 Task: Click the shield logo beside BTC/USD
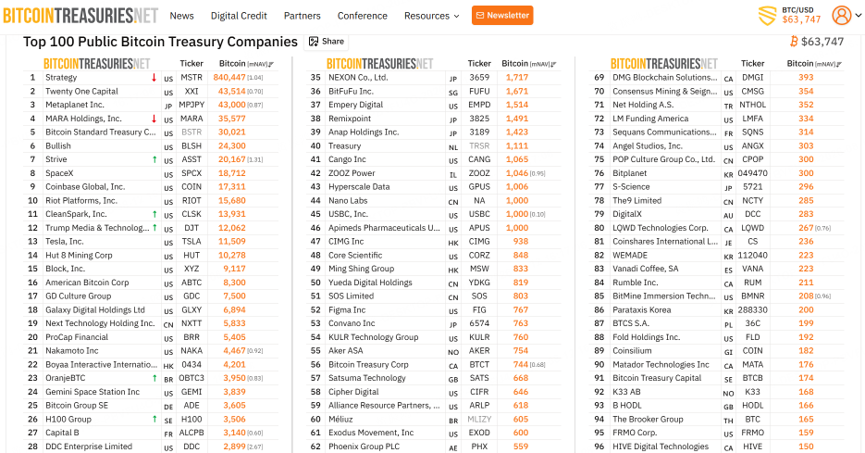tap(767, 15)
